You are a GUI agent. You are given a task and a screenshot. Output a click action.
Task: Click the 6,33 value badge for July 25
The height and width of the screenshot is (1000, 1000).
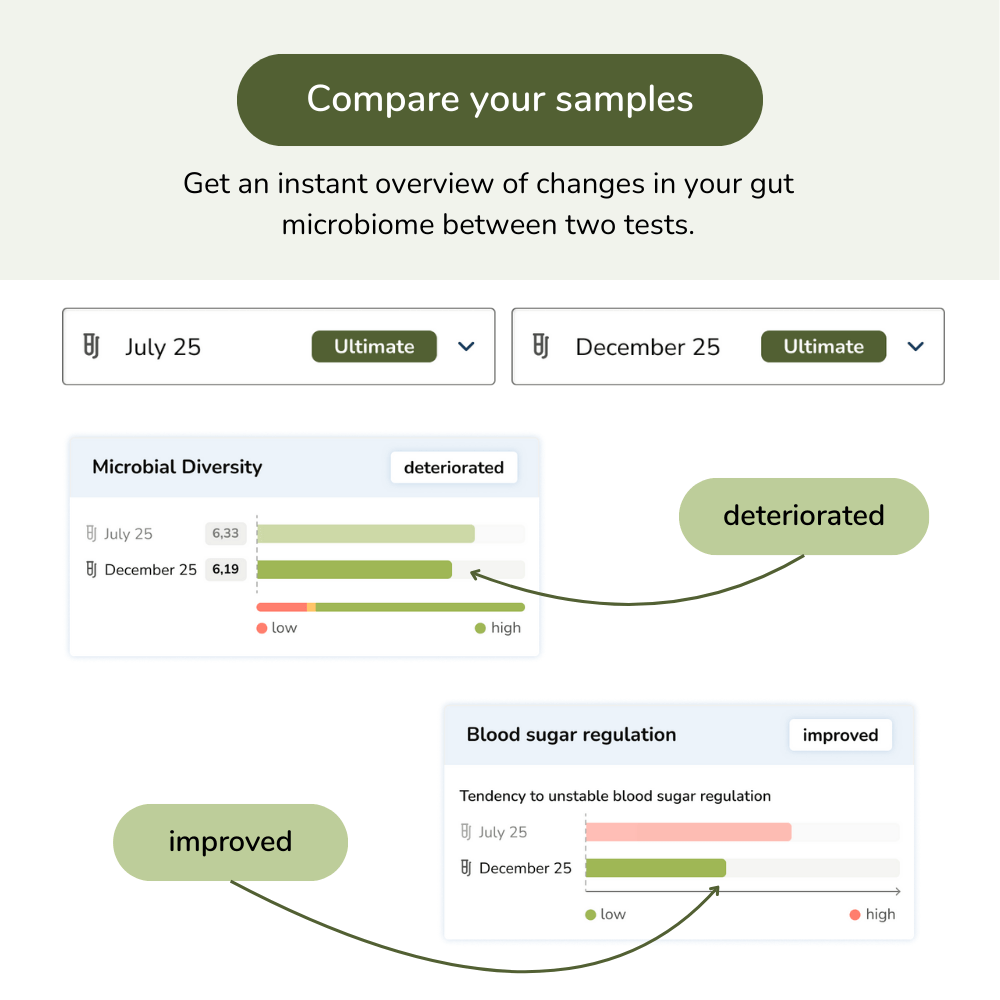225,534
